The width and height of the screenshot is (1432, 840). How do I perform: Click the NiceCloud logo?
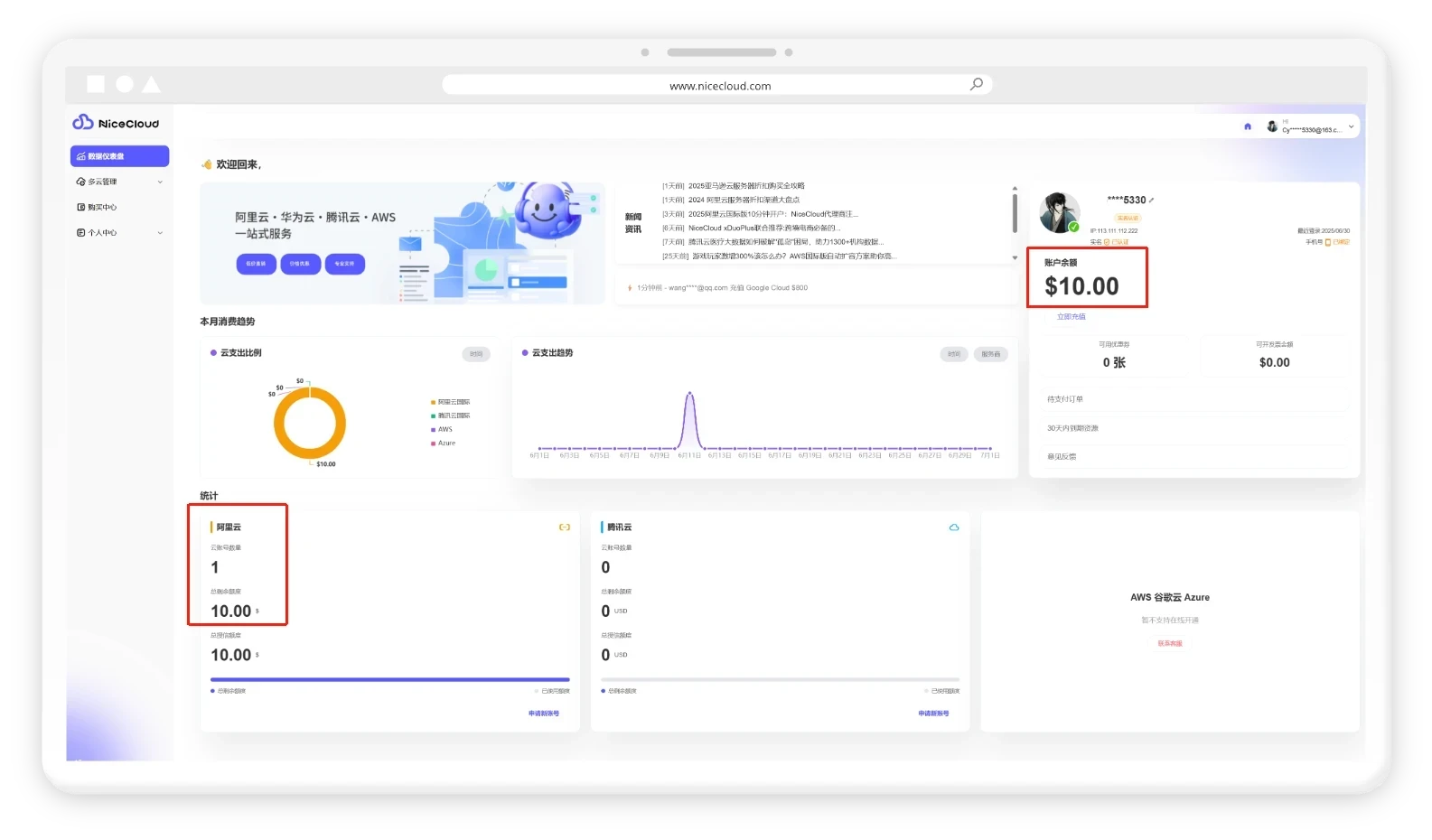click(x=116, y=123)
